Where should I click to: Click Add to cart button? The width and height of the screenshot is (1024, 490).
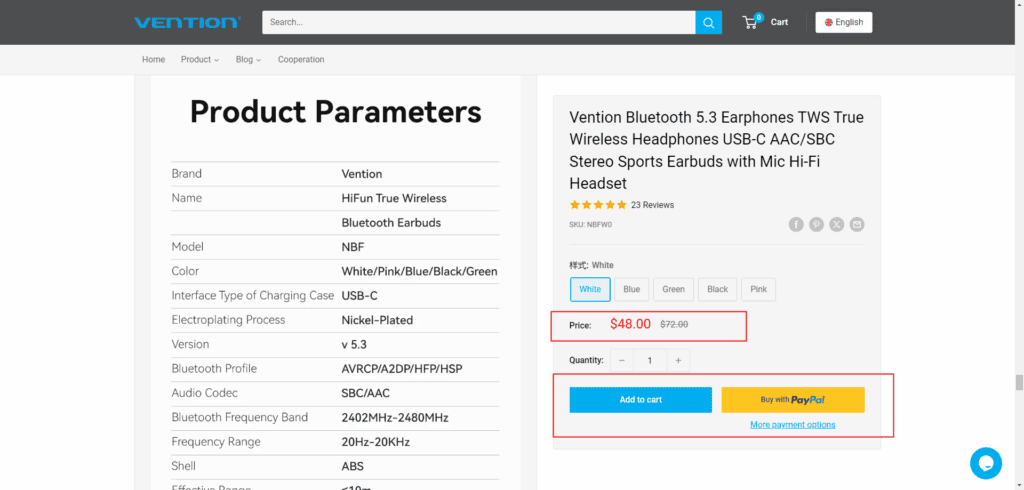pyautogui.click(x=641, y=400)
